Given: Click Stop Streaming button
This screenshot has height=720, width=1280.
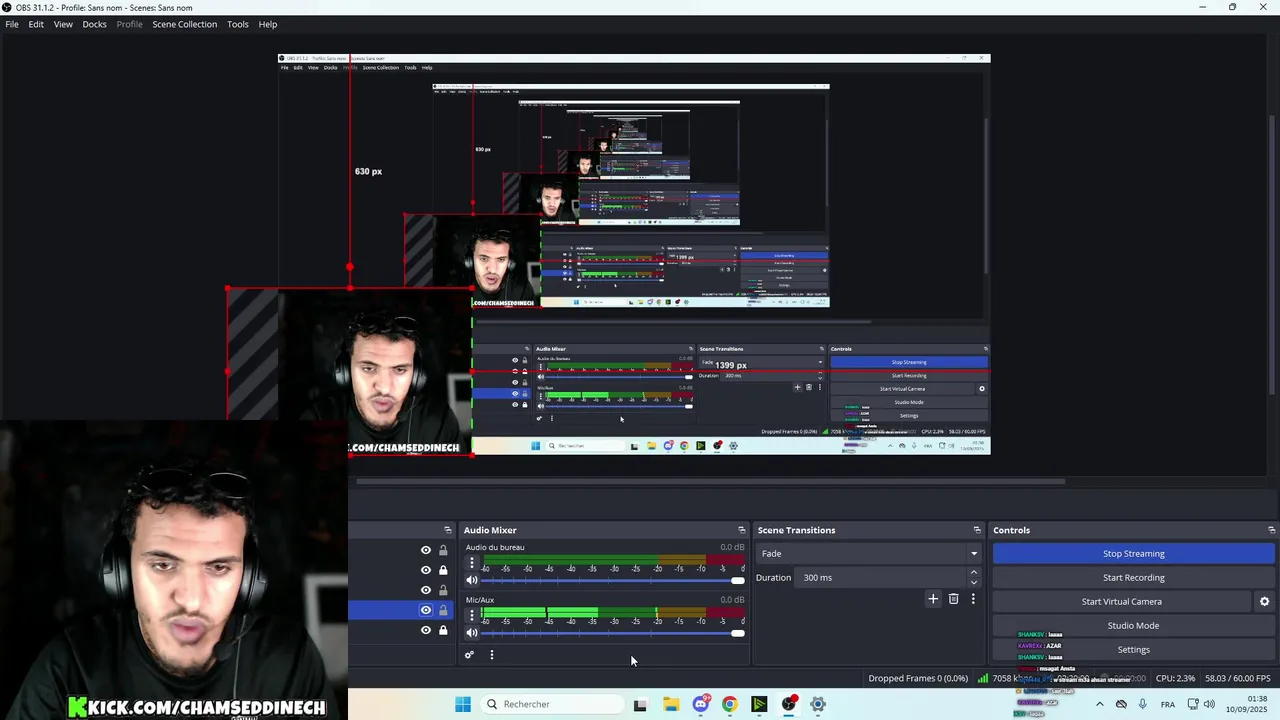Looking at the screenshot, I should point(1133,553).
